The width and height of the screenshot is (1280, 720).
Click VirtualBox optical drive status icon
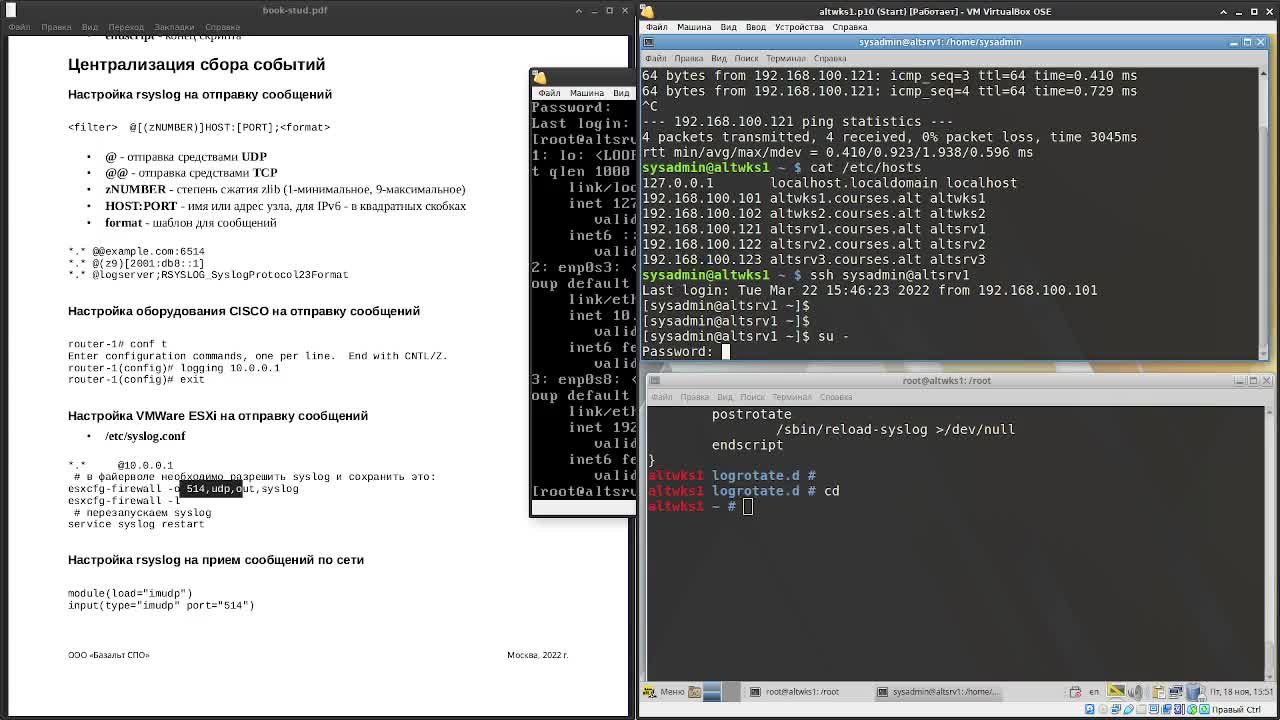pyautogui.click(x=1104, y=710)
